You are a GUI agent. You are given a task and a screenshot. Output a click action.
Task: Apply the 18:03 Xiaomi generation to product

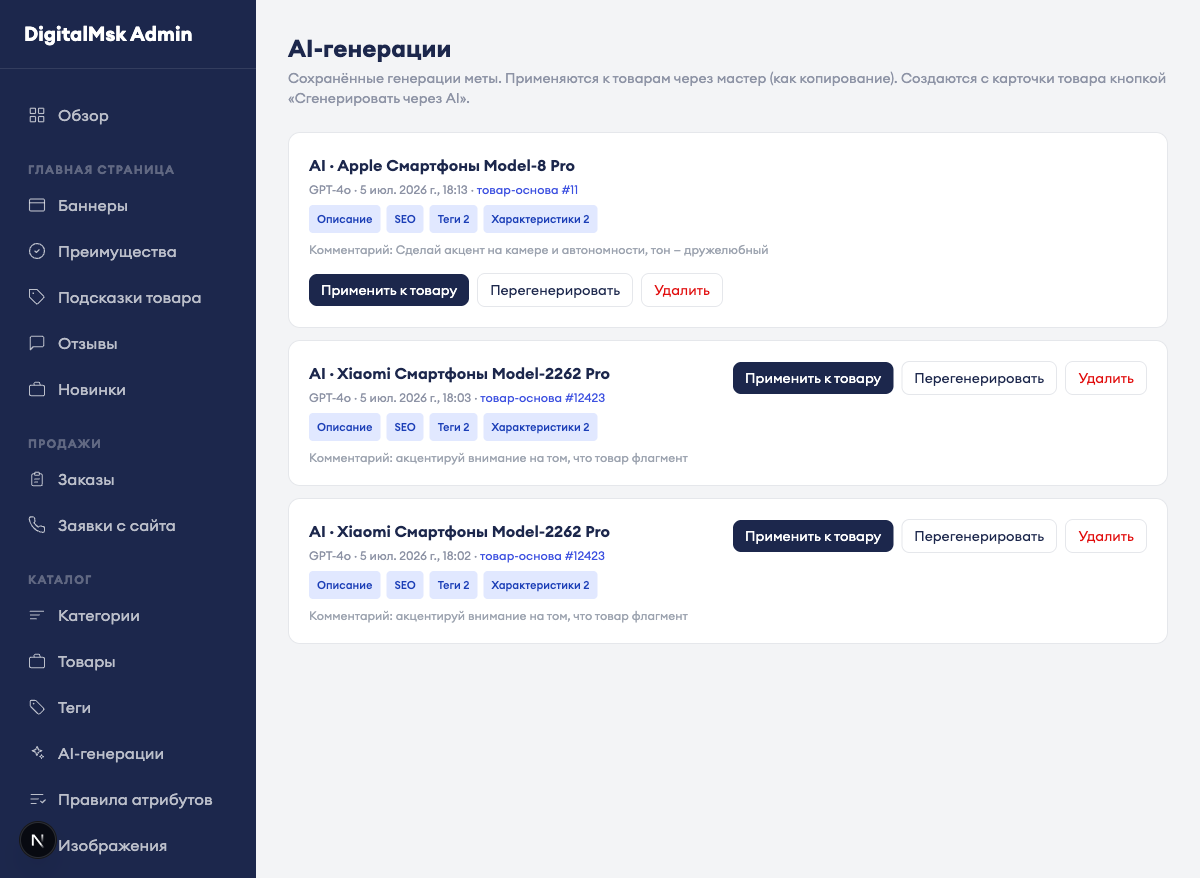point(813,378)
